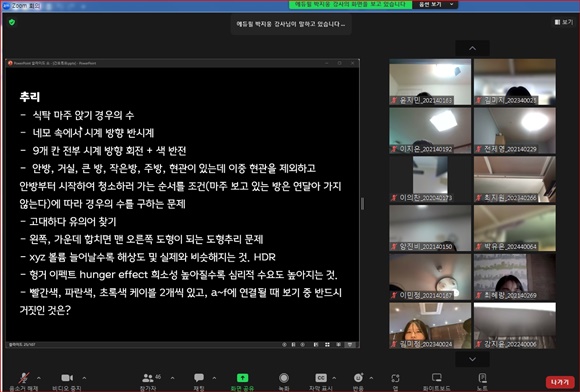Screen dimensions: 580x392
Task: Show next page of video thumbnails
Action: (x=472, y=359)
